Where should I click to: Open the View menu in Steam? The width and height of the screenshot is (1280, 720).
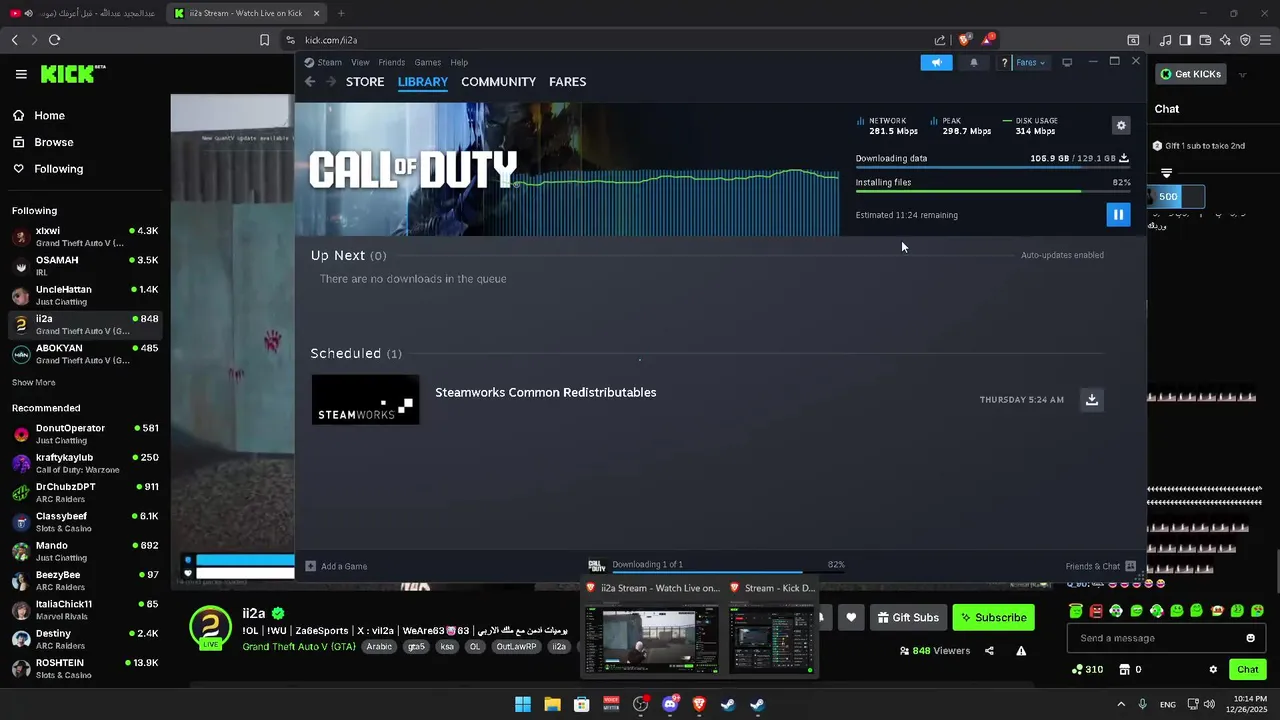point(360,62)
